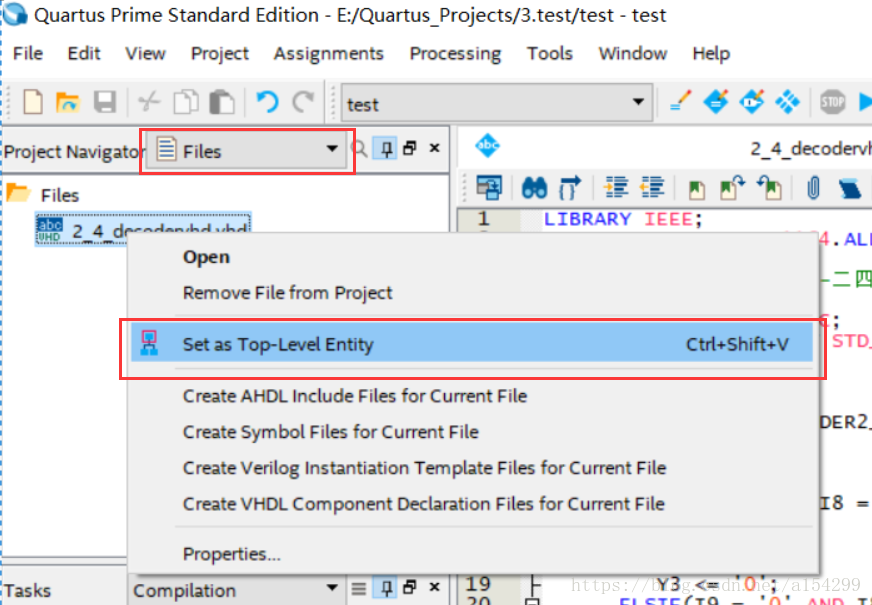Click the Paste clipboard icon
This screenshot has width=872, height=605.
tap(221, 102)
